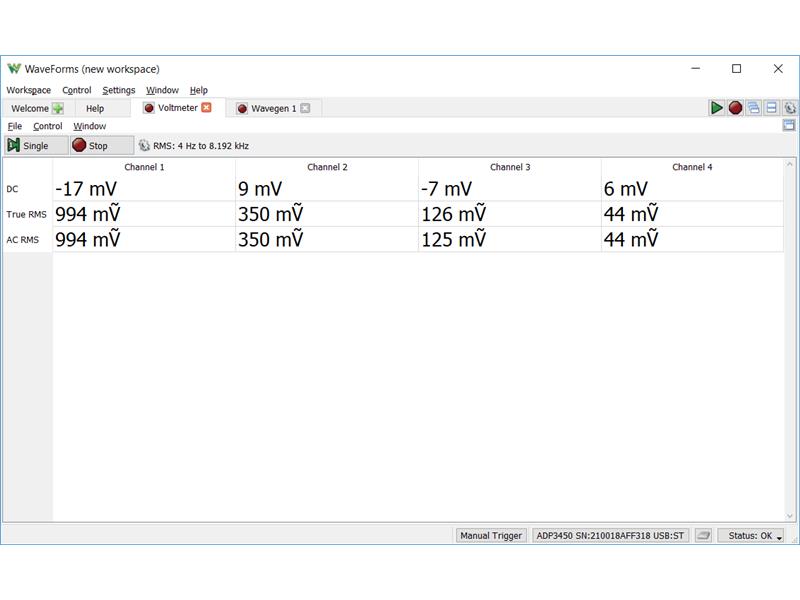This screenshot has height=600, width=800.
Task: Open the Voltmeter File menu
Action: (x=14, y=126)
